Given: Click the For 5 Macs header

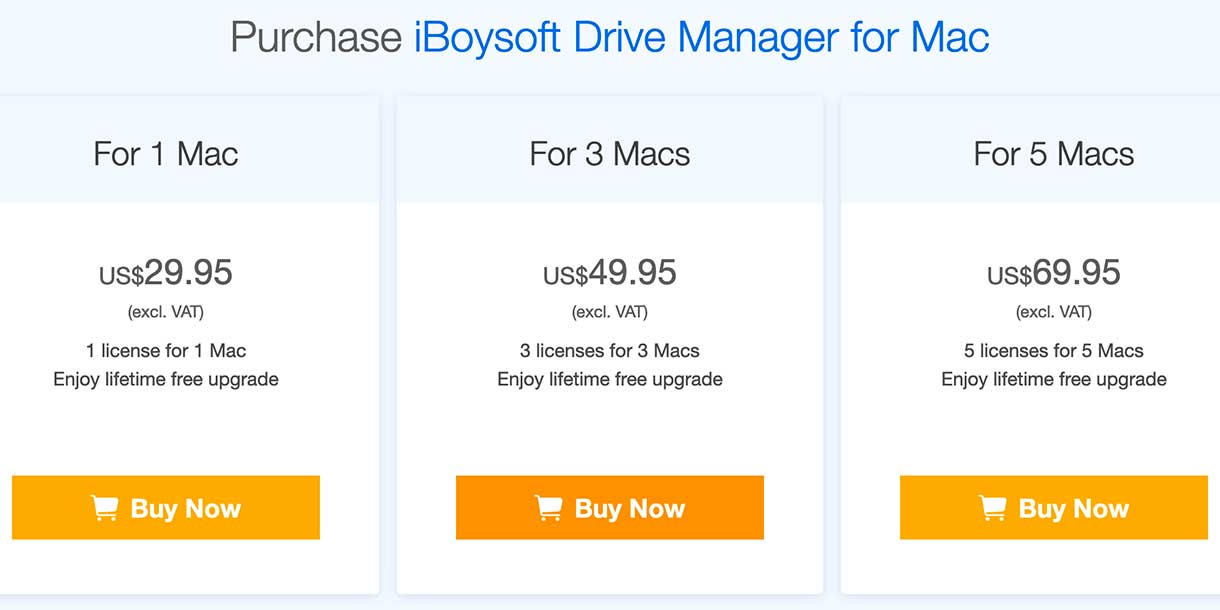Looking at the screenshot, I should [x=1054, y=153].
